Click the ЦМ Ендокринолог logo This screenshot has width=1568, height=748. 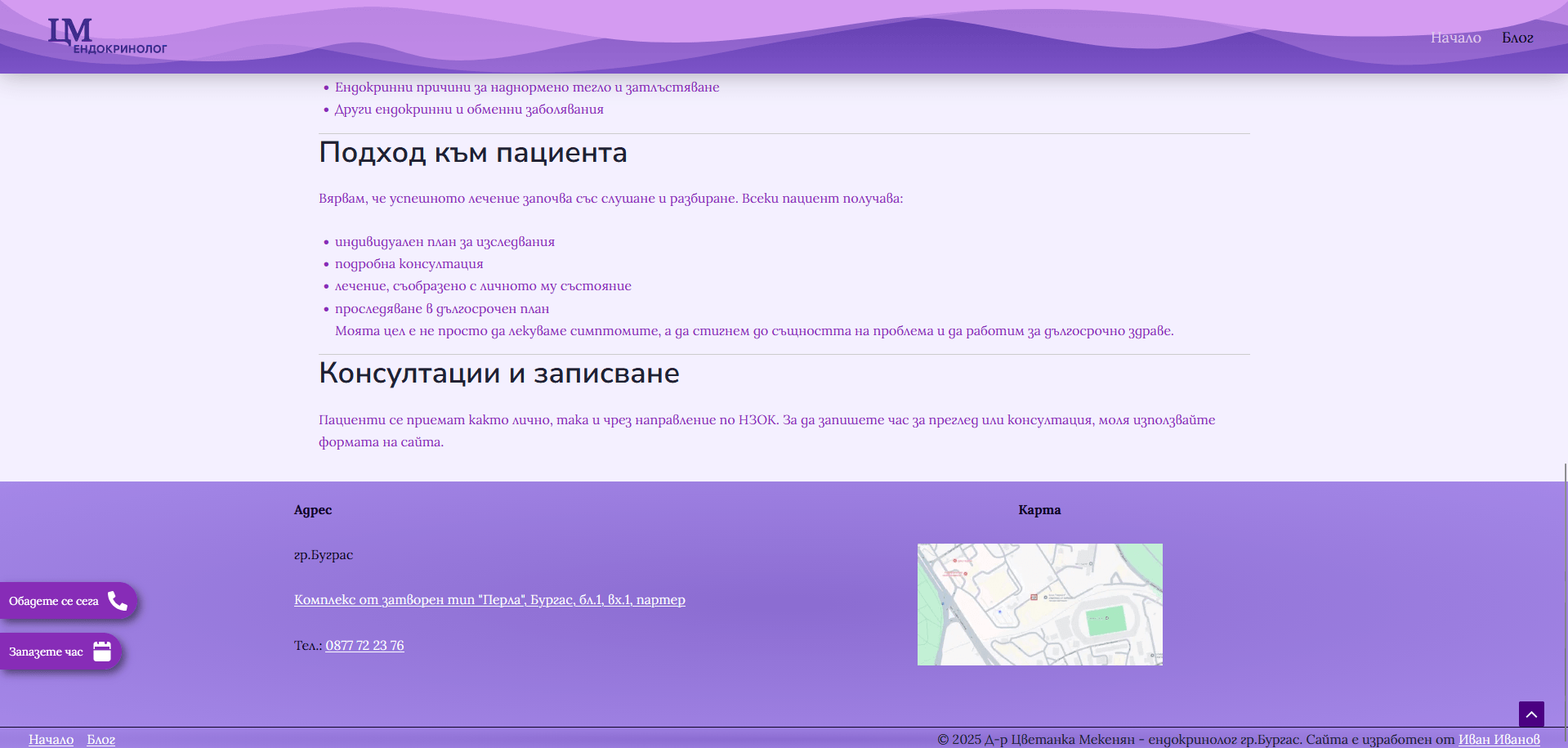tap(106, 37)
